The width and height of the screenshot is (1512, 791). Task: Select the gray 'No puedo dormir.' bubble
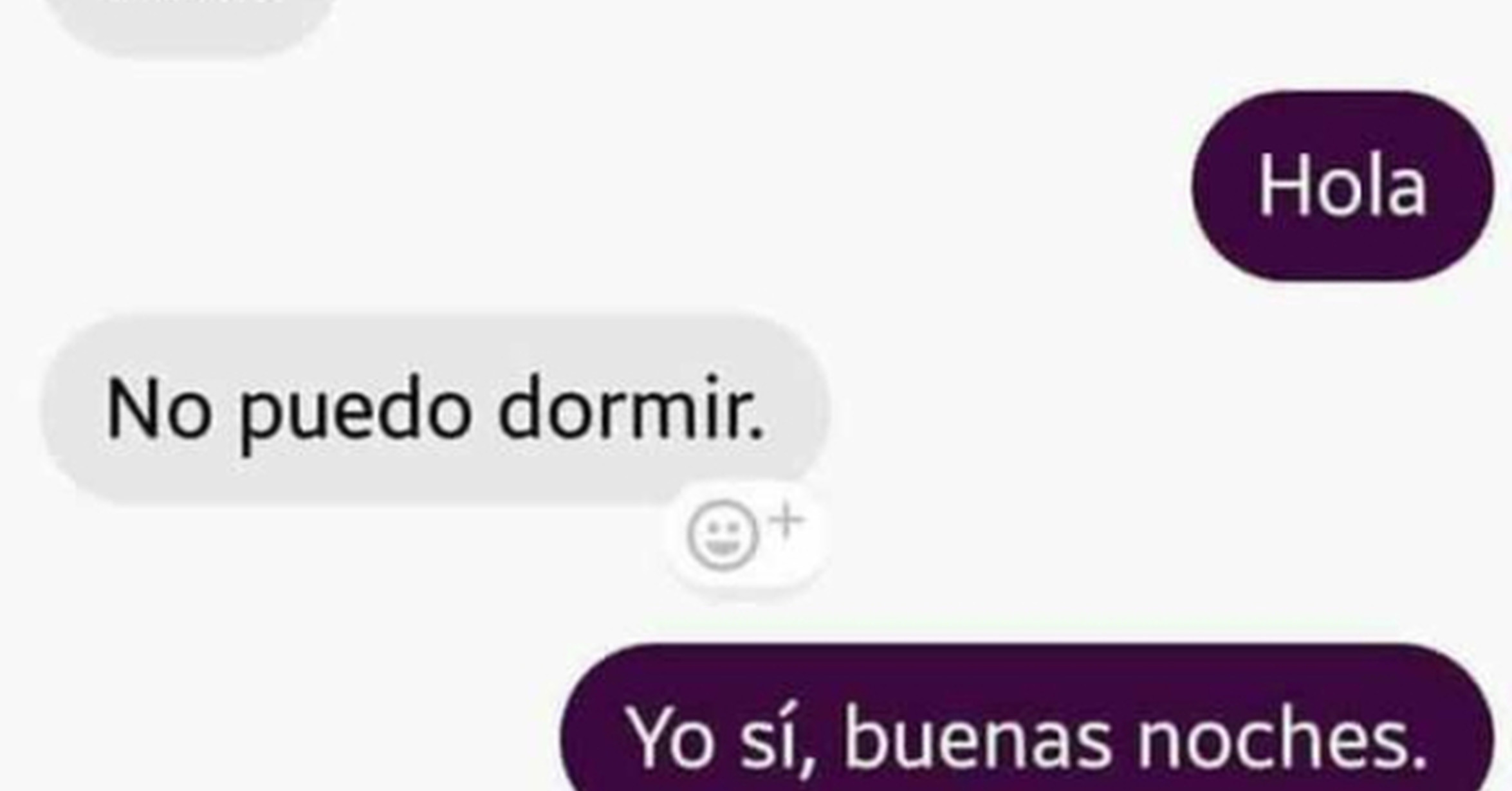click(x=435, y=410)
